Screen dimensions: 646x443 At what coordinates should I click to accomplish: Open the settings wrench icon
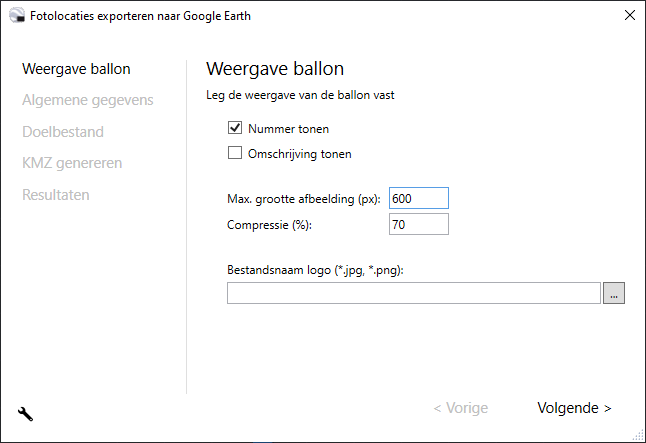[26, 413]
